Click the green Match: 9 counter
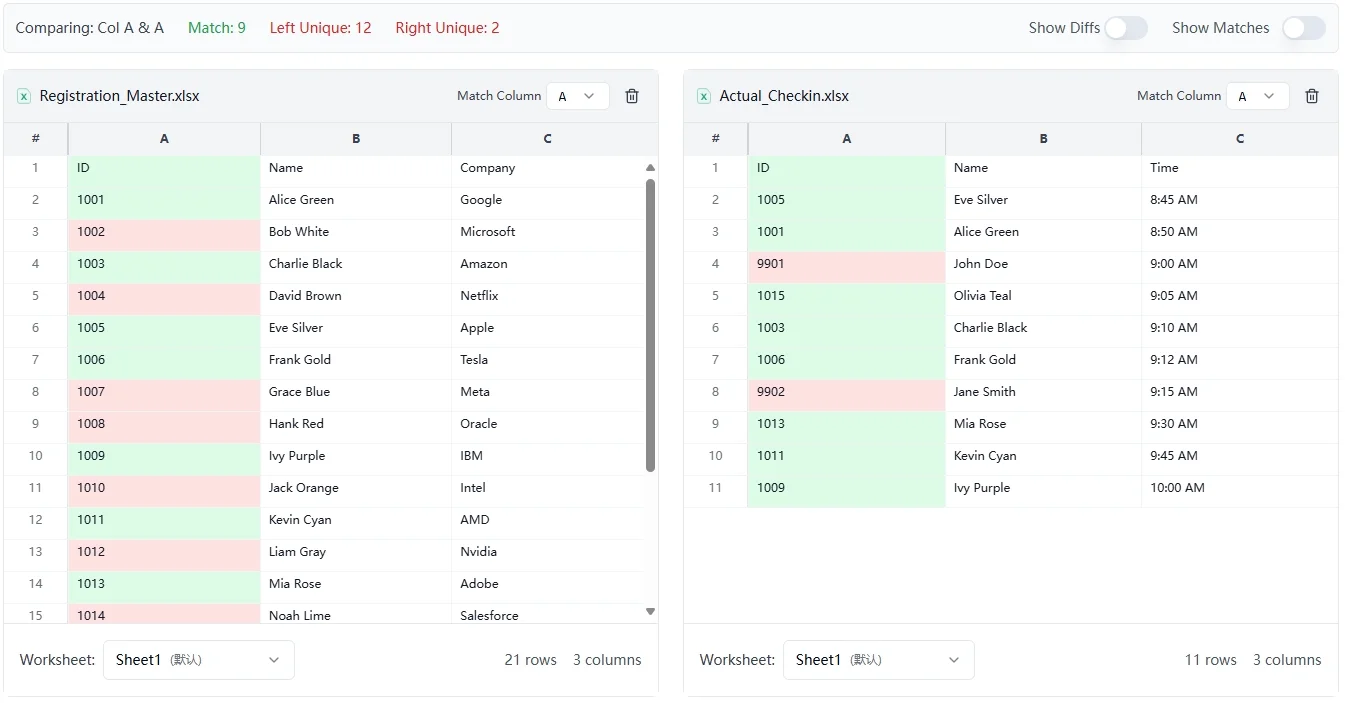The width and height of the screenshot is (1345, 703). (217, 27)
